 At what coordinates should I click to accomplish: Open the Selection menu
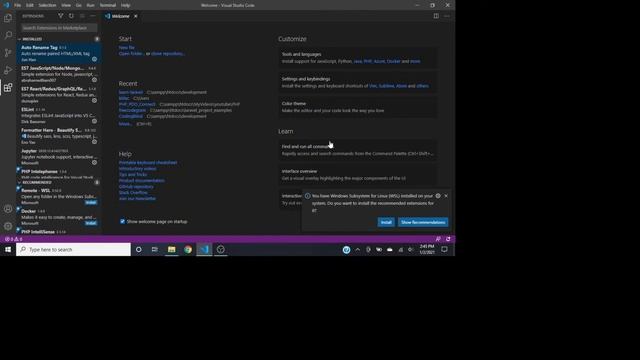[47, 5]
